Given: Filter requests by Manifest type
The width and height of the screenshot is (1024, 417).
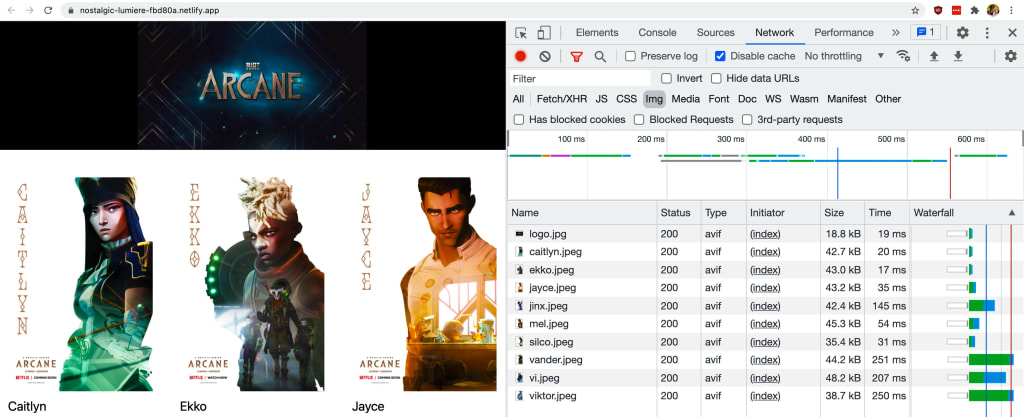Looking at the screenshot, I should 847,99.
